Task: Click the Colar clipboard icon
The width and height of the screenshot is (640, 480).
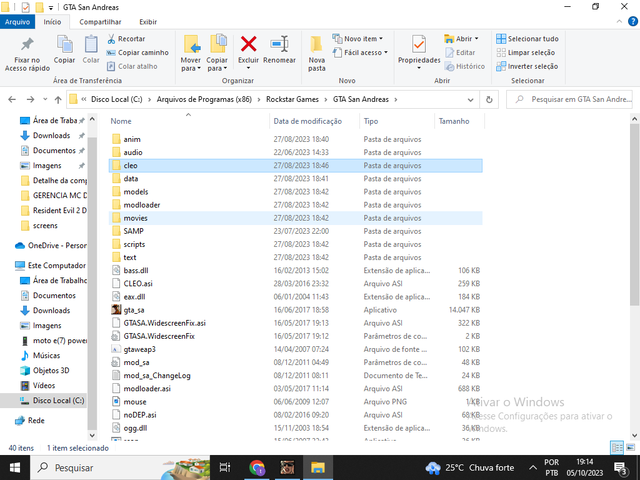Action: click(91, 44)
